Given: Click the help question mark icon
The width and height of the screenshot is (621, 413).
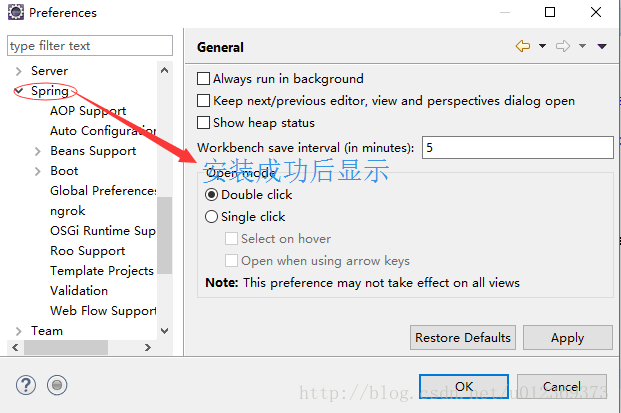Looking at the screenshot, I should click(26, 385).
